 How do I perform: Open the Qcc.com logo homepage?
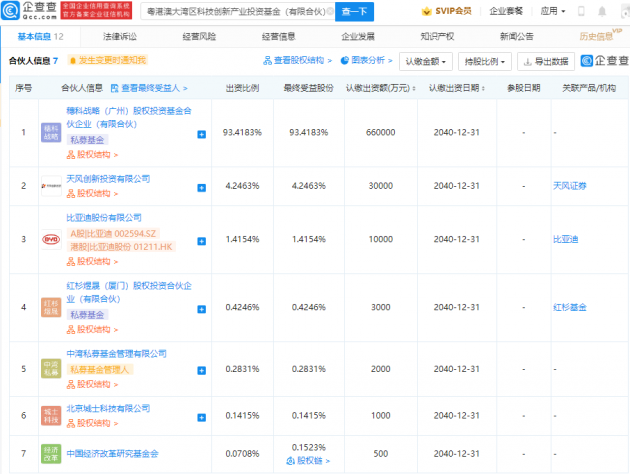(x=29, y=10)
